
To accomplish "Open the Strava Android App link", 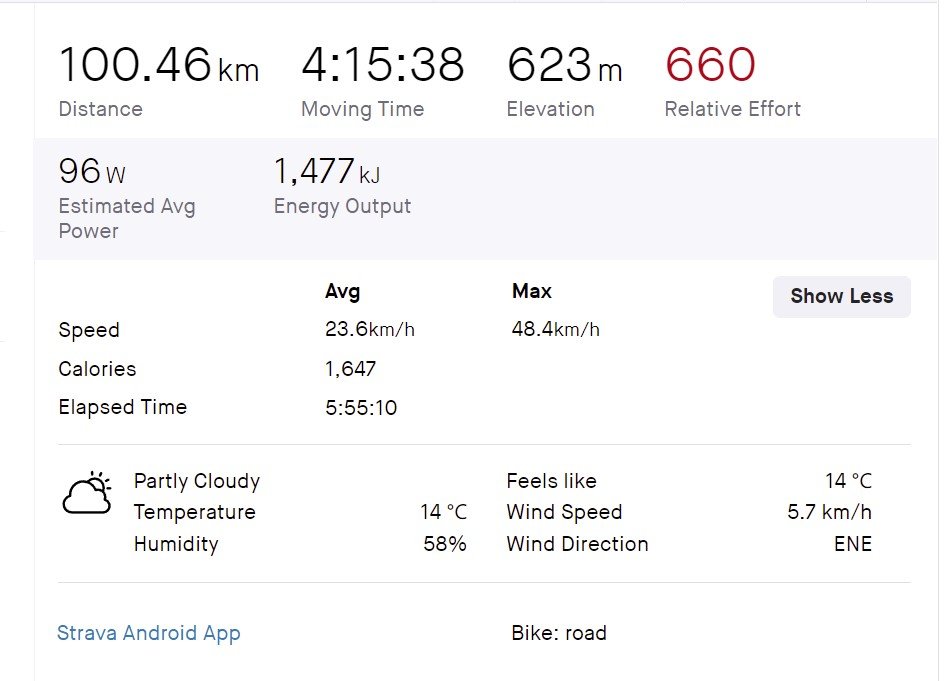I will pyautogui.click(x=149, y=633).
